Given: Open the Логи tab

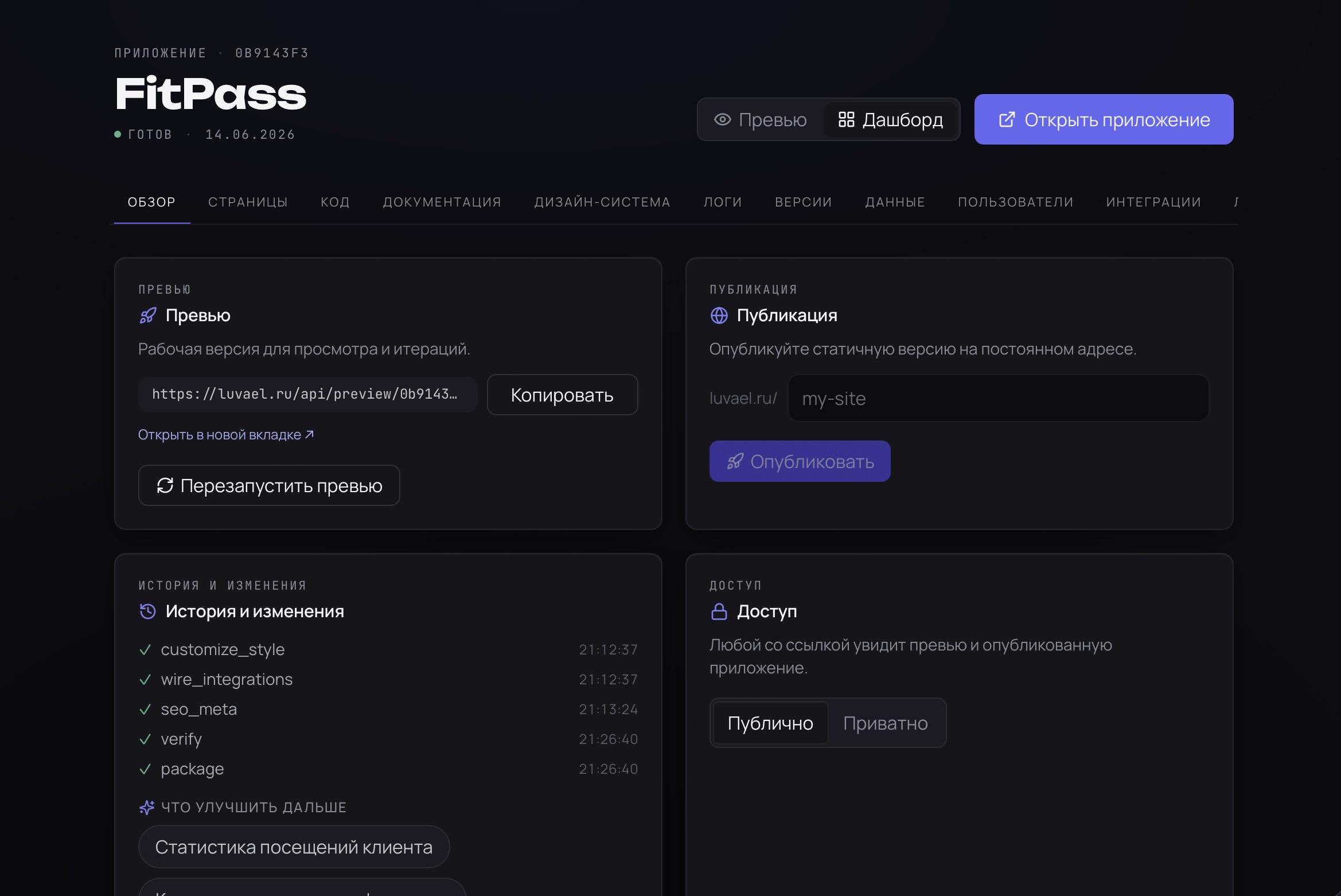Looking at the screenshot, I should (723, 202).
